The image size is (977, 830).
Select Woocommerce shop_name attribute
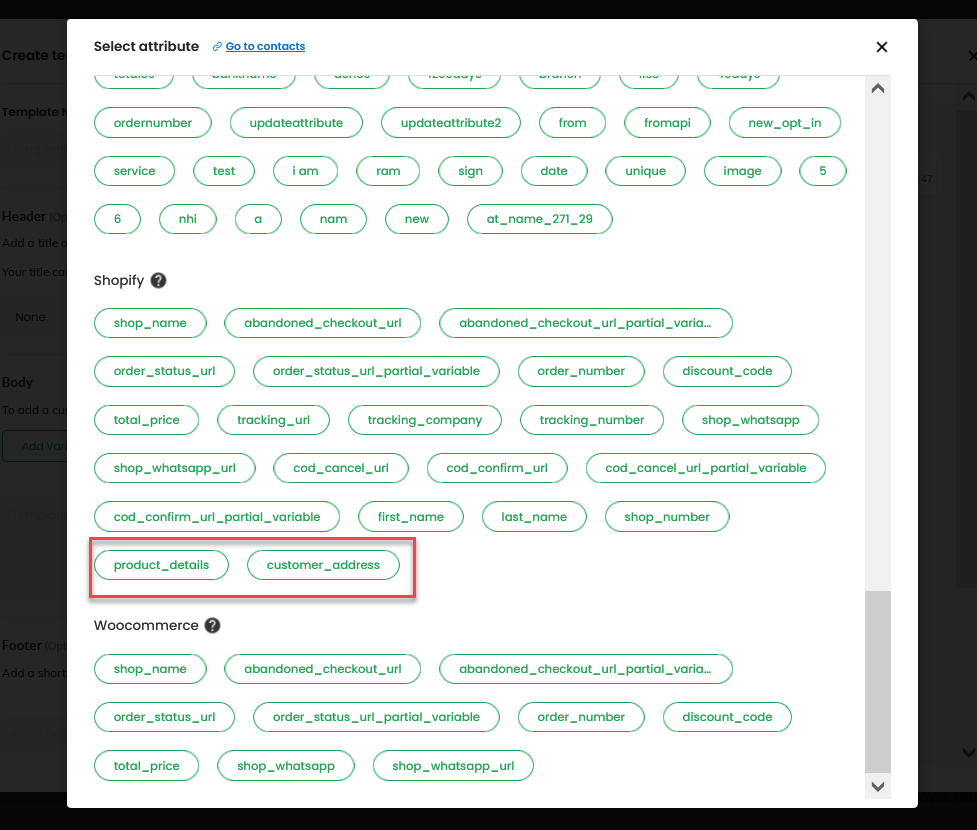click(x=150, y=669)
